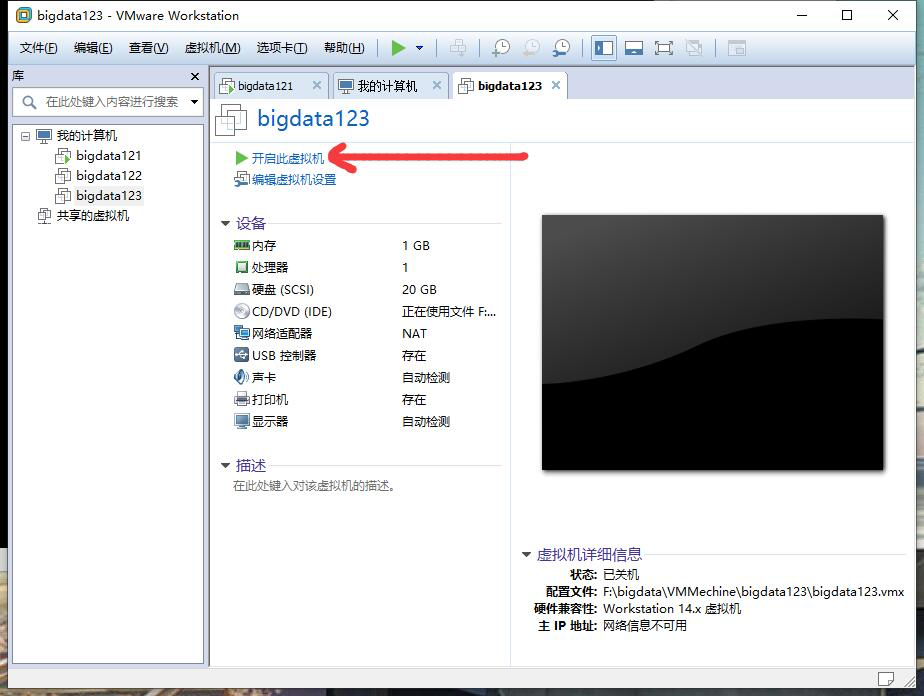Select bigdata122 in the library tree
This screenshot has height=696, width=924.
click(x=108, y=176)
